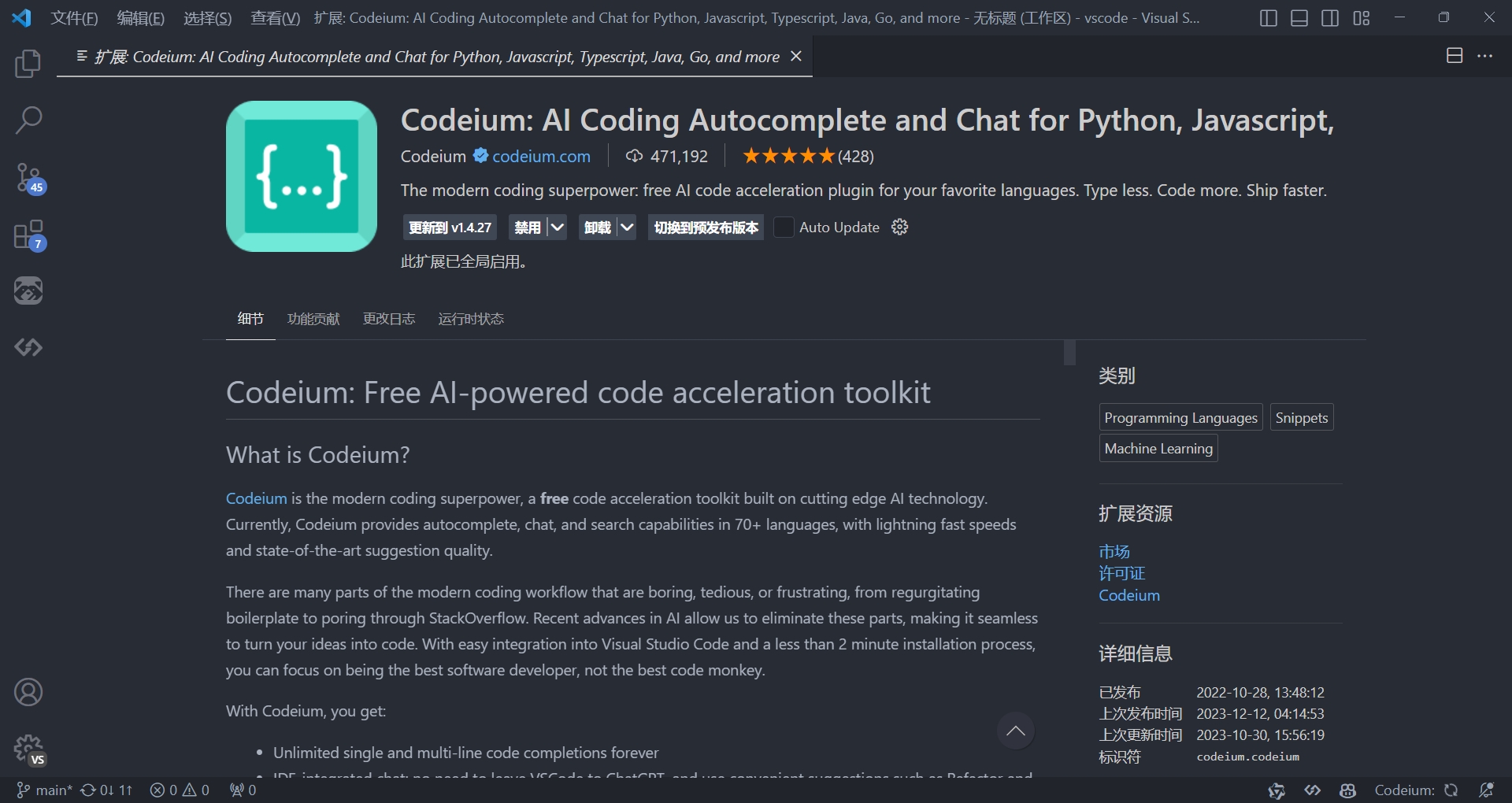Click the Codeium: status with refresh icon
Screen dimensions: 1512x803
click(1416, 790)
